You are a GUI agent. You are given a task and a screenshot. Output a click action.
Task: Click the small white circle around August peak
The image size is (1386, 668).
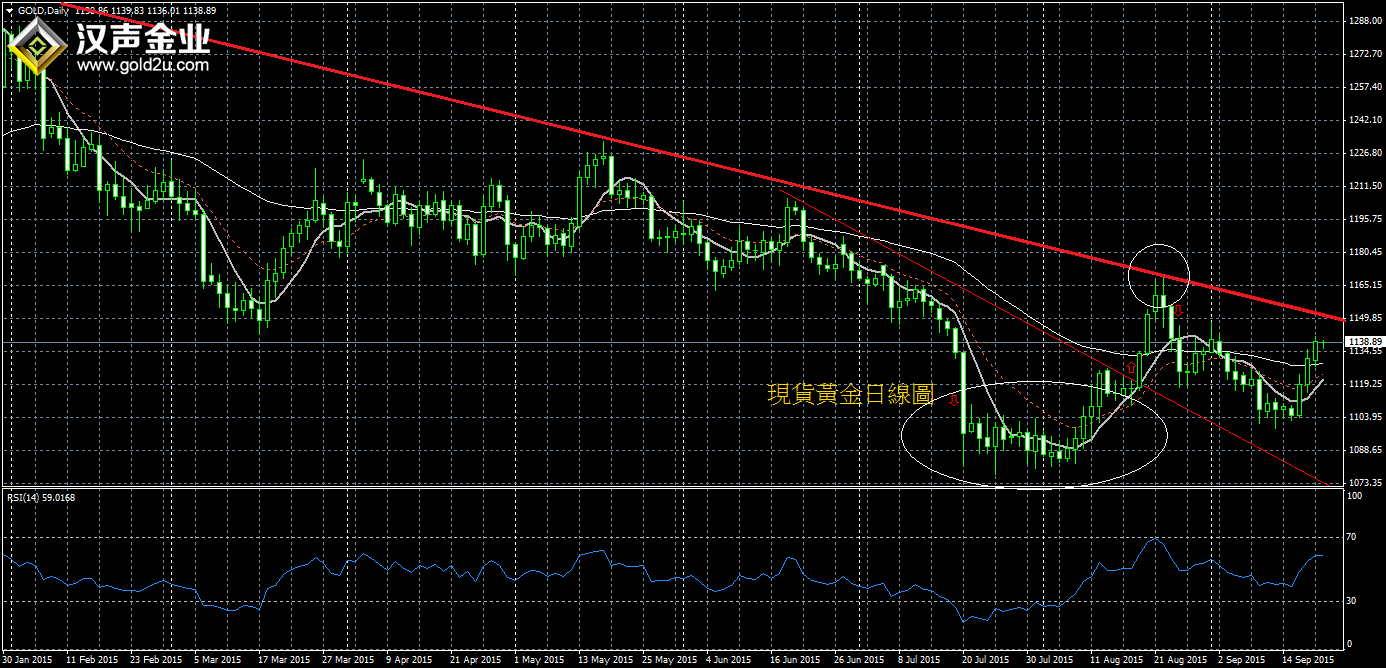pos(1159,245)
